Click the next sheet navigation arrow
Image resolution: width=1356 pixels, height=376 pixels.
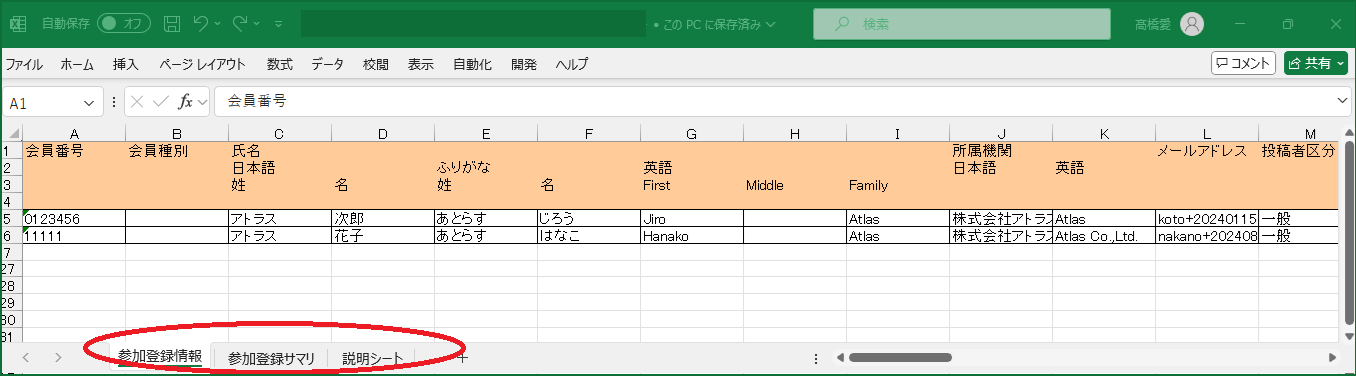click(x=58, y=357)
